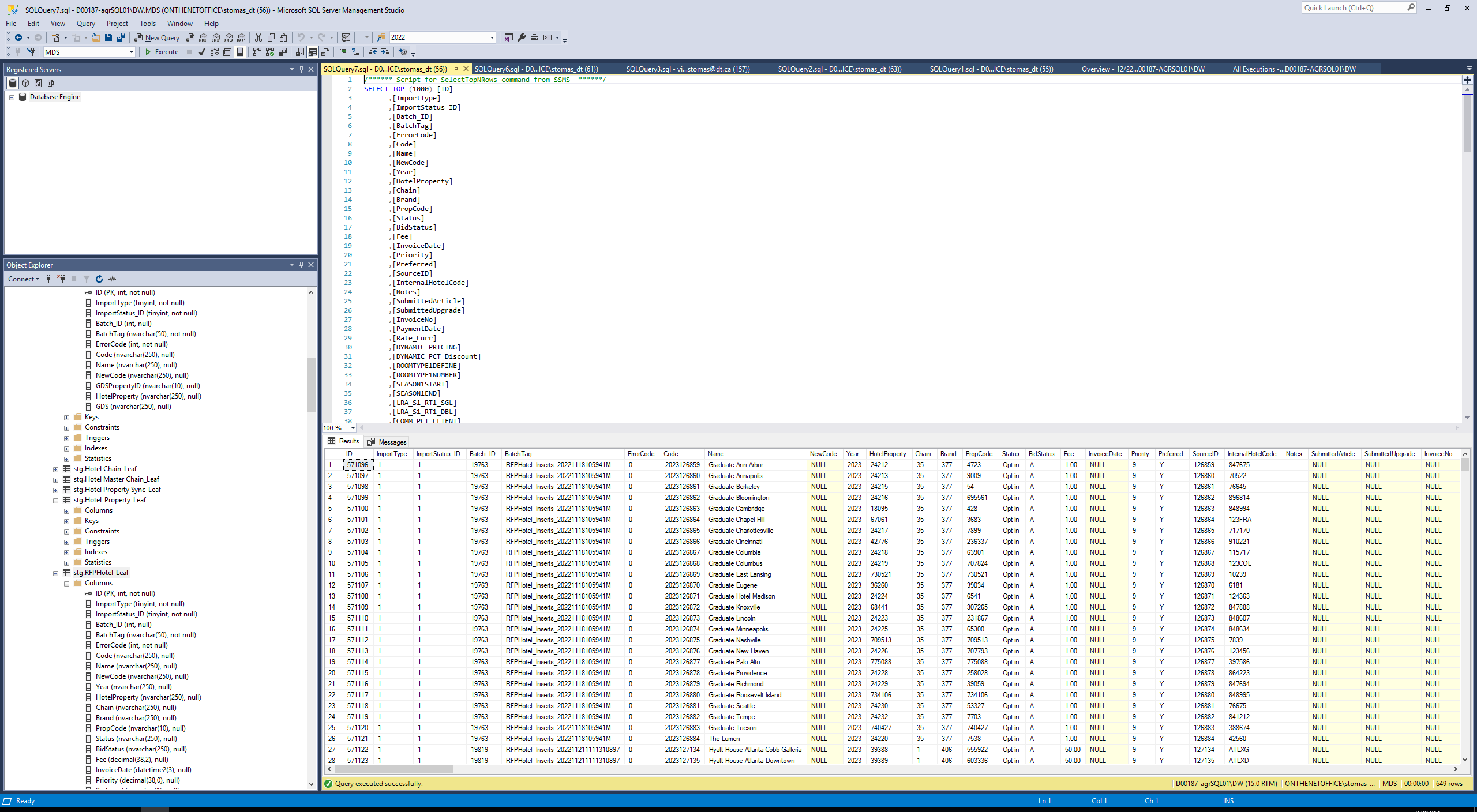Click the Parse query checkmark icon
This screenshot has height=812, width=1477.
[201, 52]
